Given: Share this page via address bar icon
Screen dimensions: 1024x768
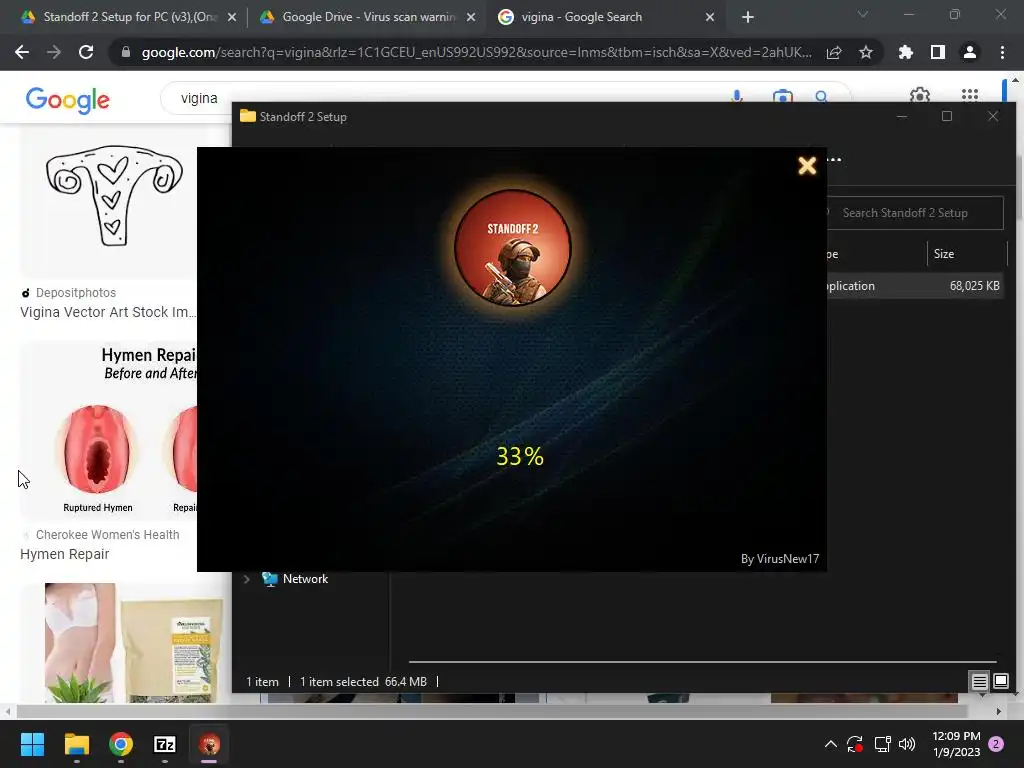Looking at the screenshot, I should (834, 52).
